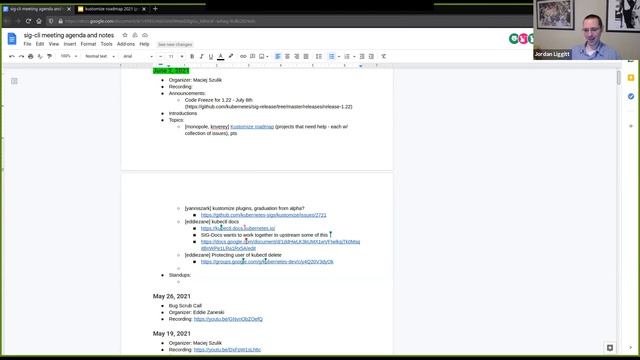Open the Normal text style dropdown

(100, 56)
